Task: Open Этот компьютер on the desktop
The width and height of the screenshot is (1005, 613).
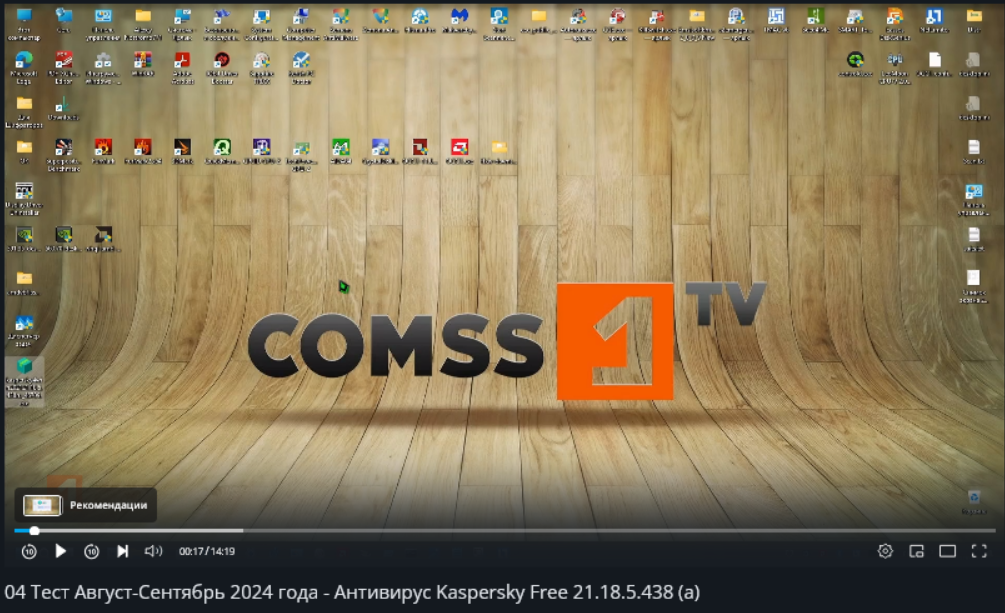Action: 24,24
